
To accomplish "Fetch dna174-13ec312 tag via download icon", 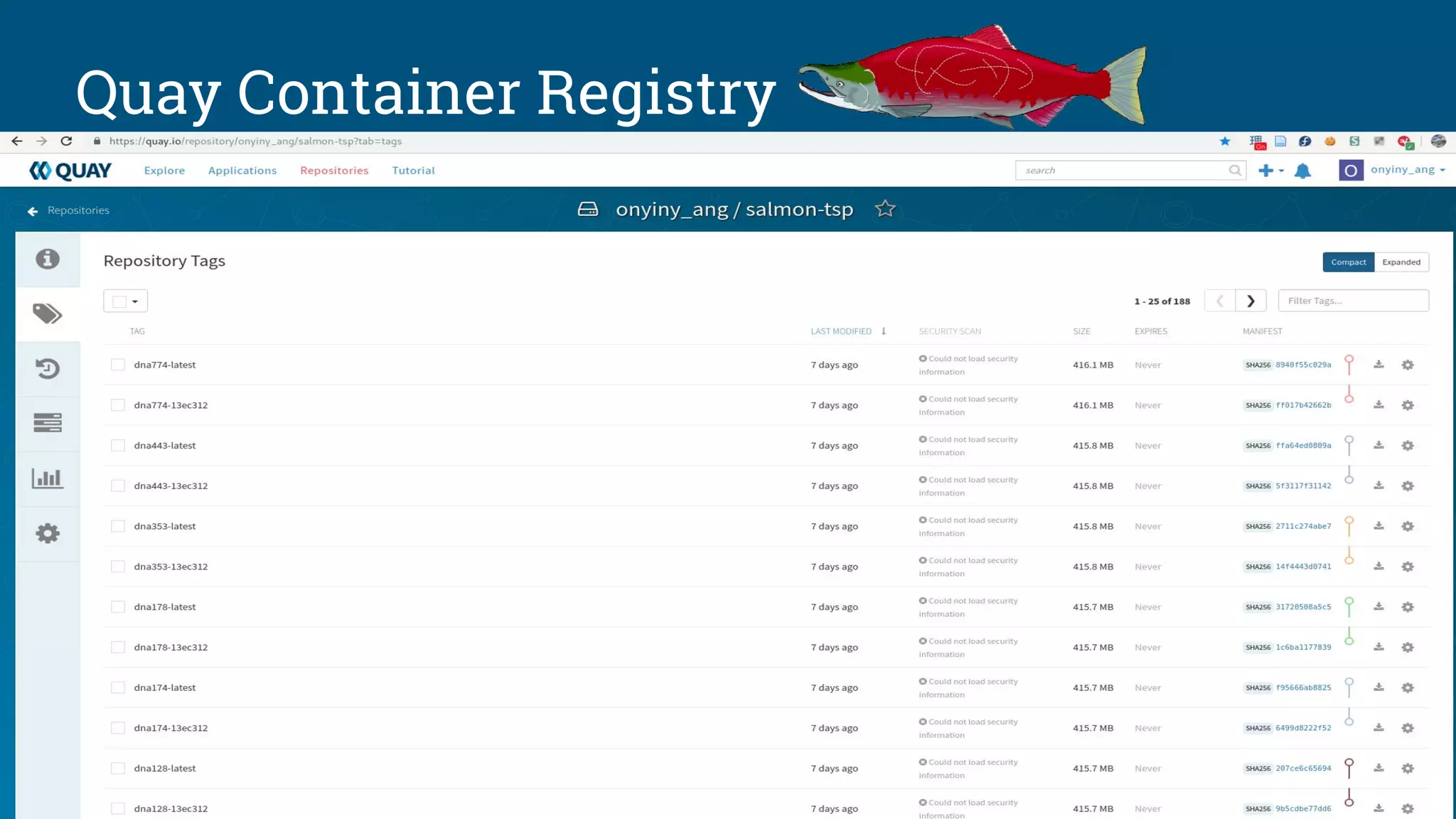I will click(x=1379, y=728).
